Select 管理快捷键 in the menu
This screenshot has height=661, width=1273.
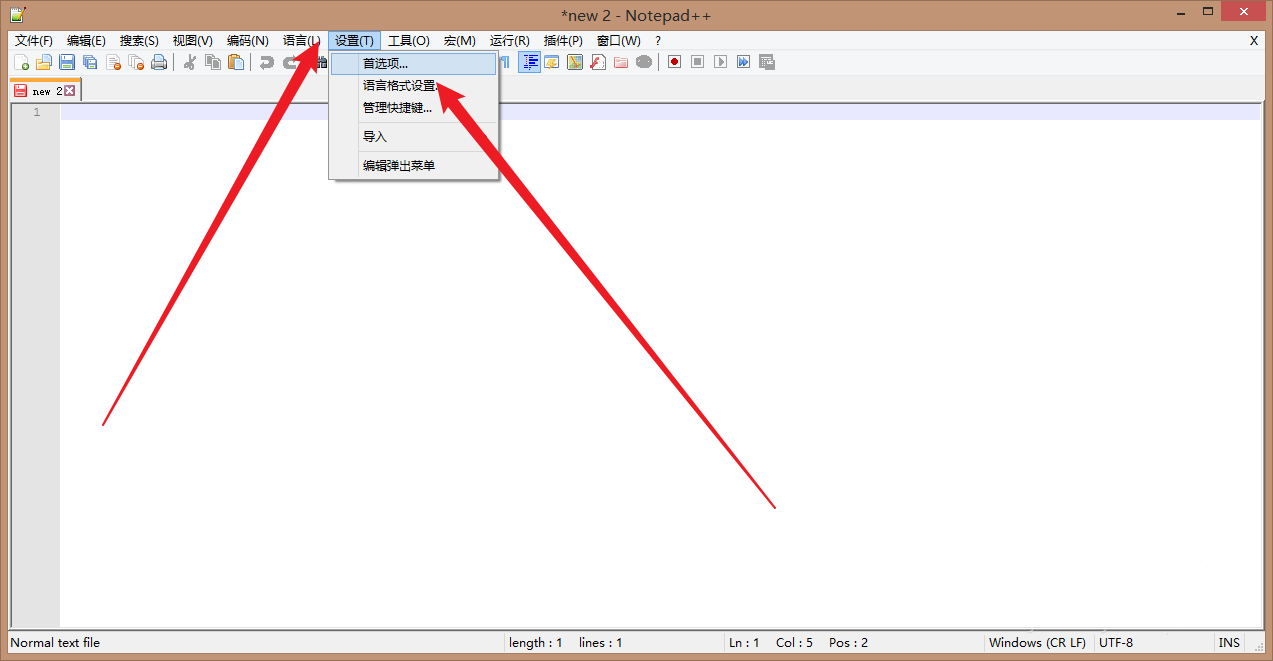[398, 107]
